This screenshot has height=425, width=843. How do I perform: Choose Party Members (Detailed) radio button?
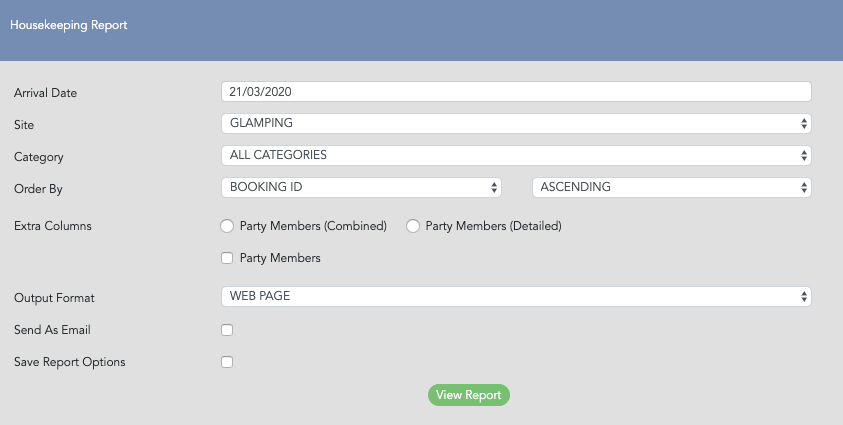tap(413, 226)
